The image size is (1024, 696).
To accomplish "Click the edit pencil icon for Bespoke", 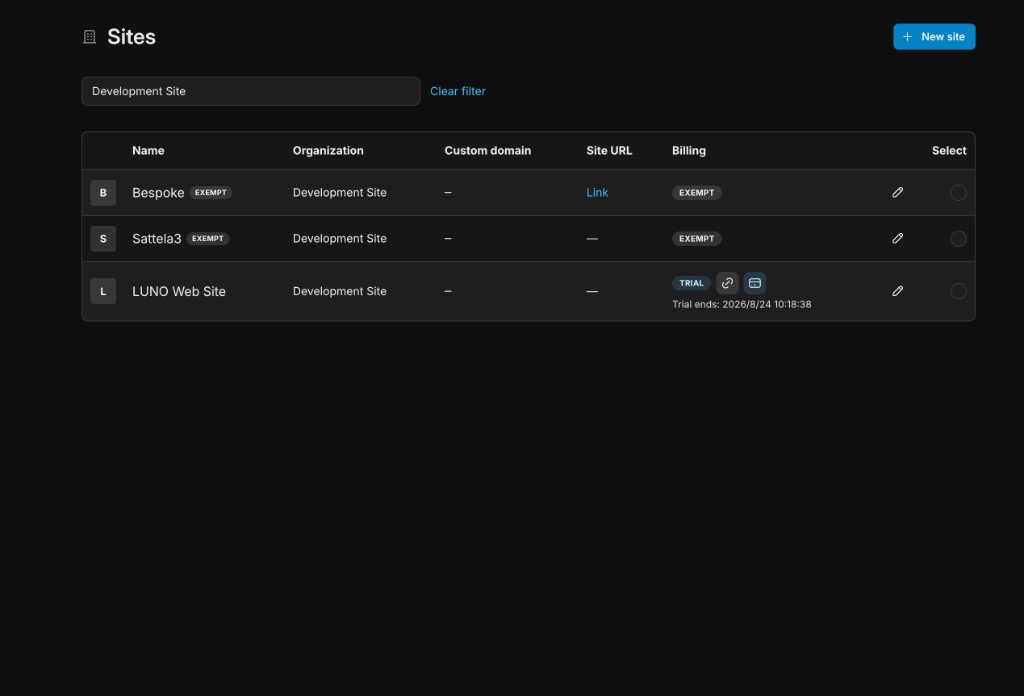I will tap(897, 192).
